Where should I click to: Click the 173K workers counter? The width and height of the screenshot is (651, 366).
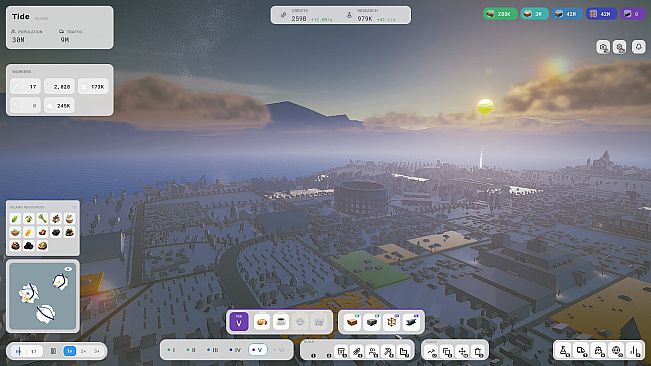coord(93,87)
